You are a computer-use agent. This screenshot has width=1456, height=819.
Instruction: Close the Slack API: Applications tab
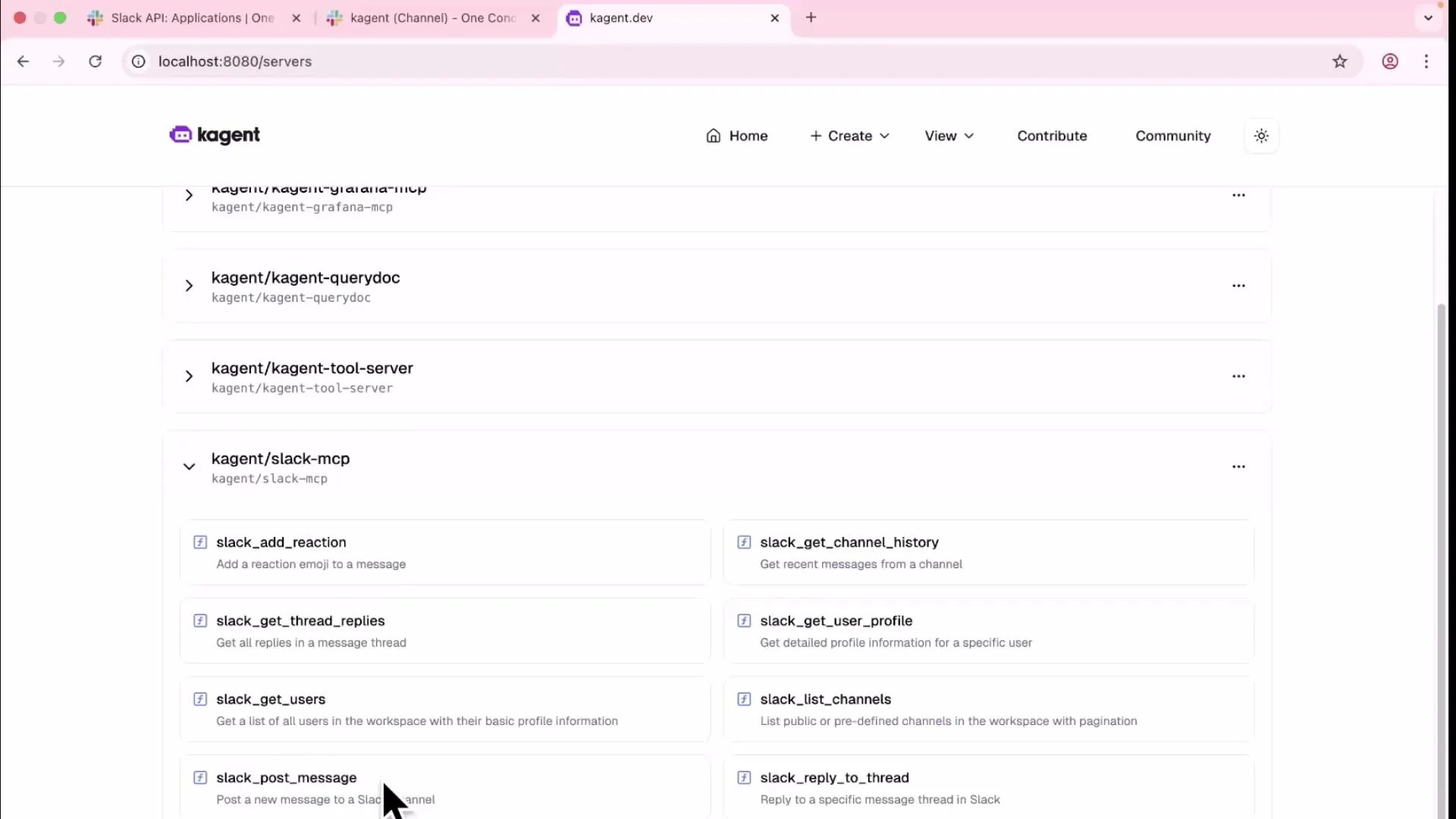(x=296, y=17)
